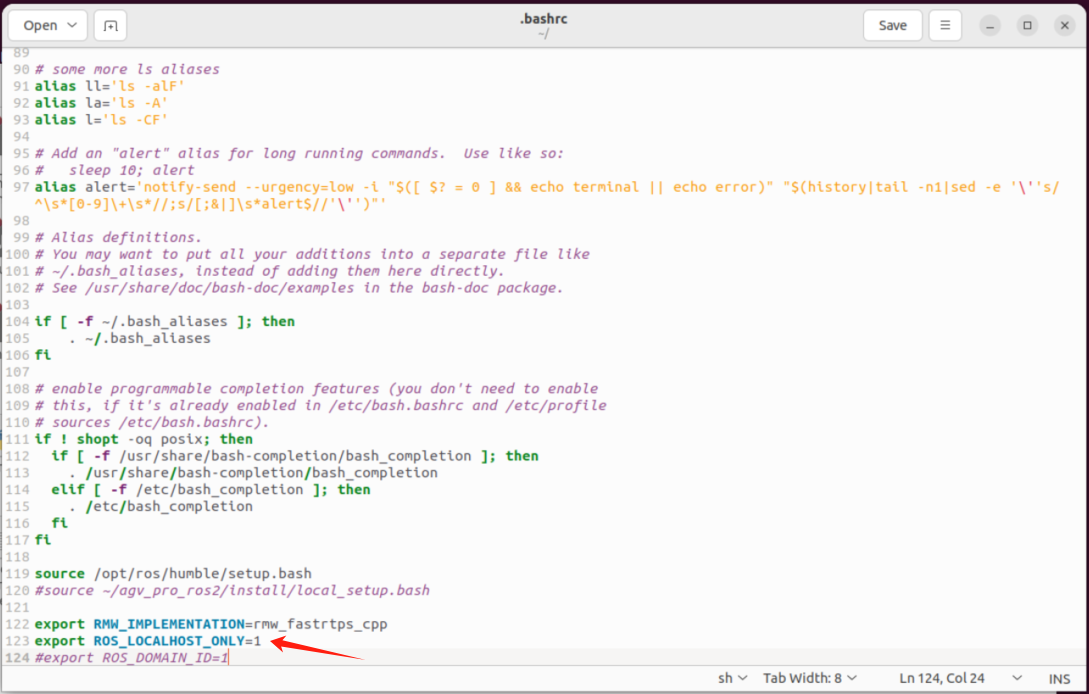Change Tab Width: 8 setting
Screen dimensions: 1089x694
click(810, 678)
